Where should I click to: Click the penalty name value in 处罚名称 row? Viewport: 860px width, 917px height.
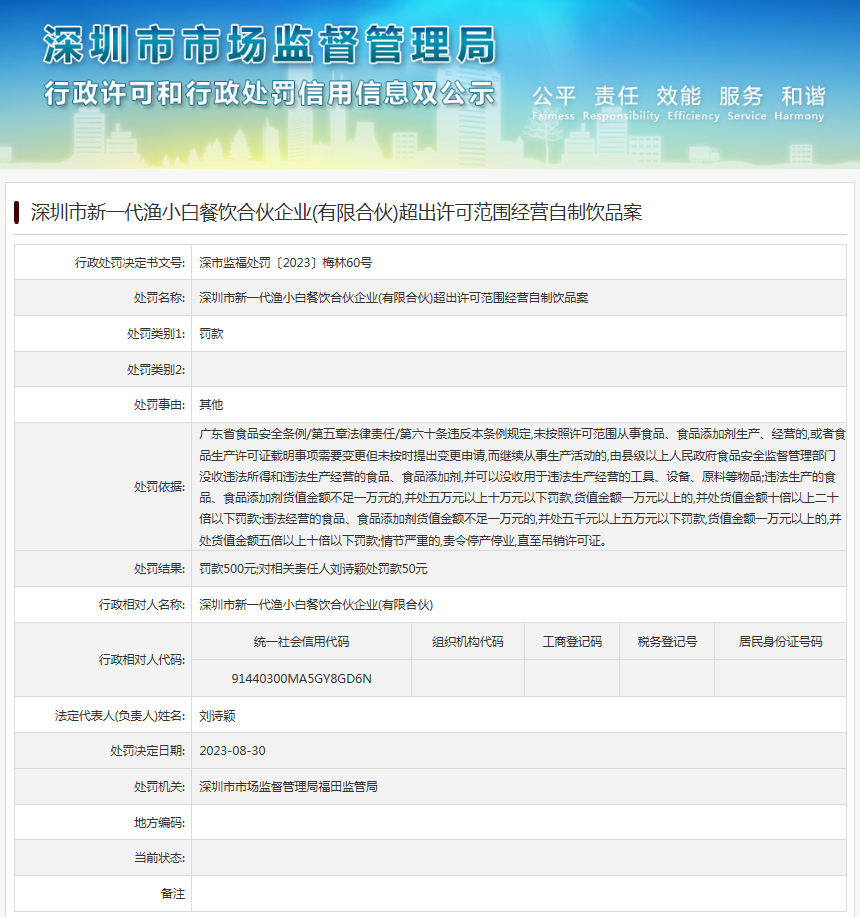tap(393, 298)
